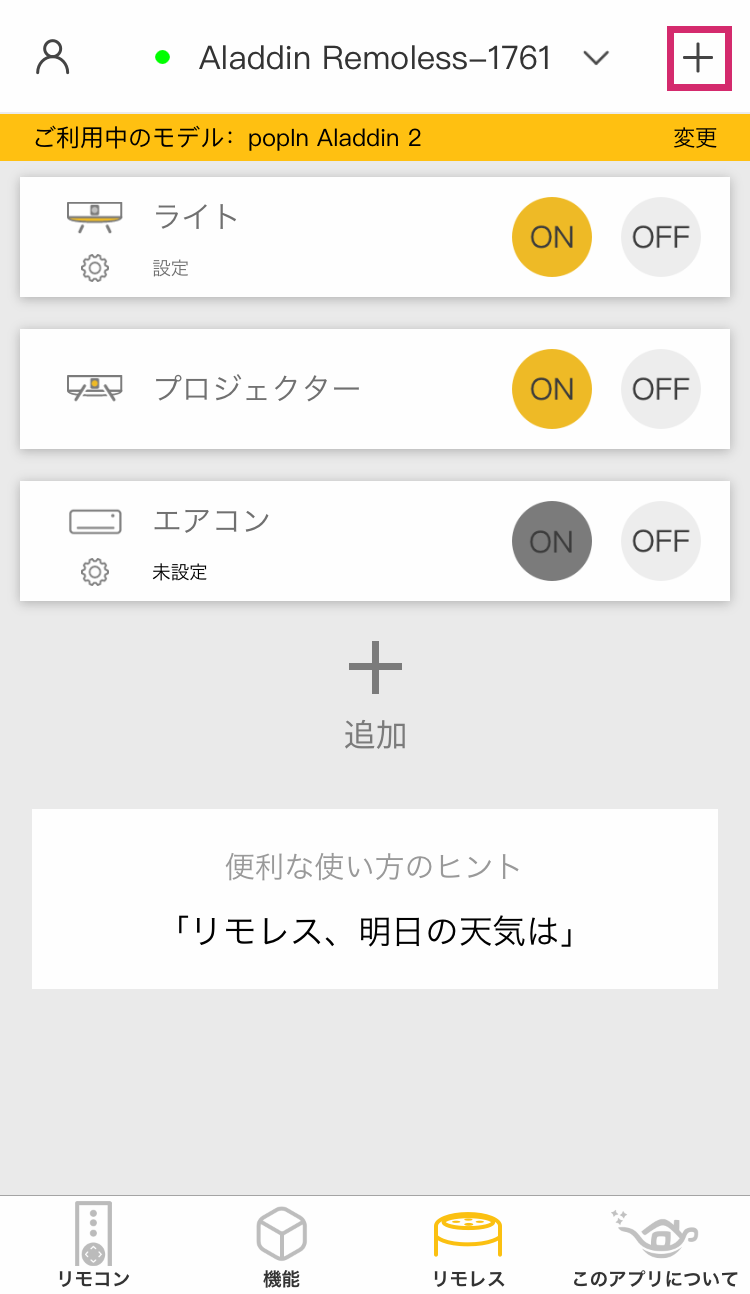Turn the プロジェクター OFF
The width and height of the screenshot is (750, 1294).
[661, 389]
